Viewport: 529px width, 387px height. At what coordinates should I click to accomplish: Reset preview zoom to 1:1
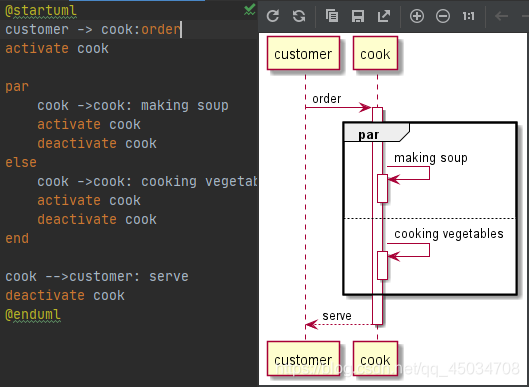tap(468, 16)
